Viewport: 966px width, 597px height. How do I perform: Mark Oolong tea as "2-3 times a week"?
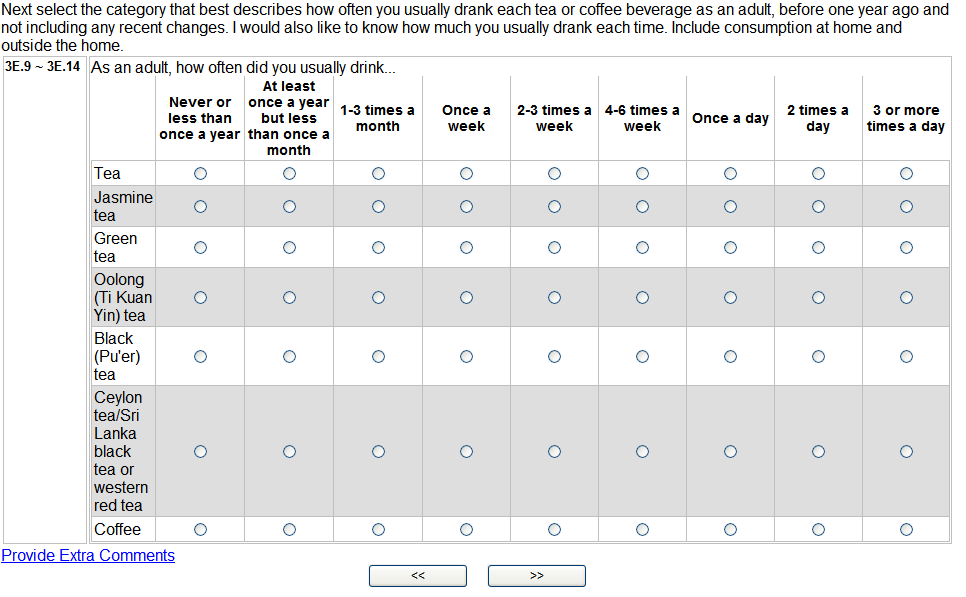point(554,298)
